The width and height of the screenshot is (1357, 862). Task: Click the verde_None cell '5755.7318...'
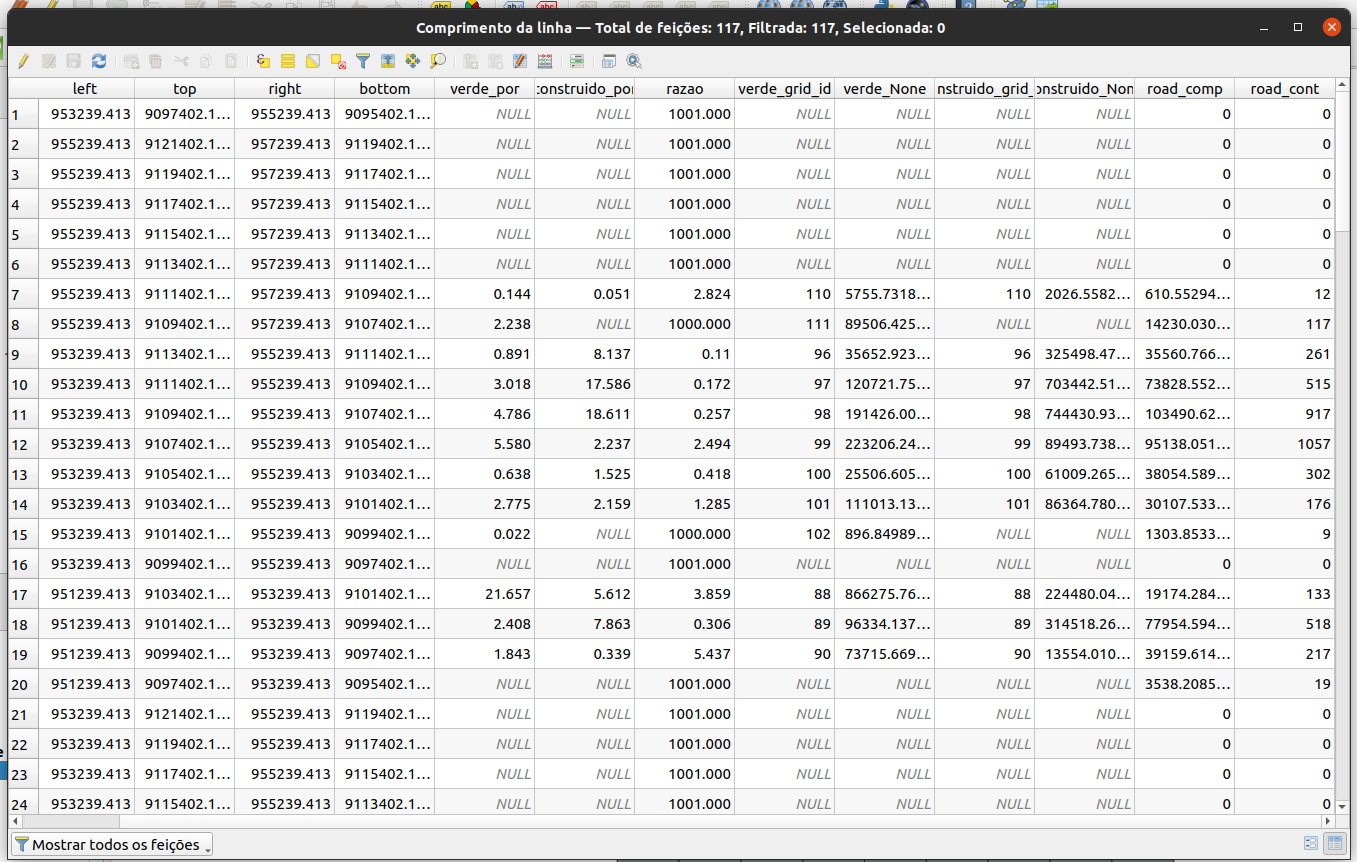885,294
